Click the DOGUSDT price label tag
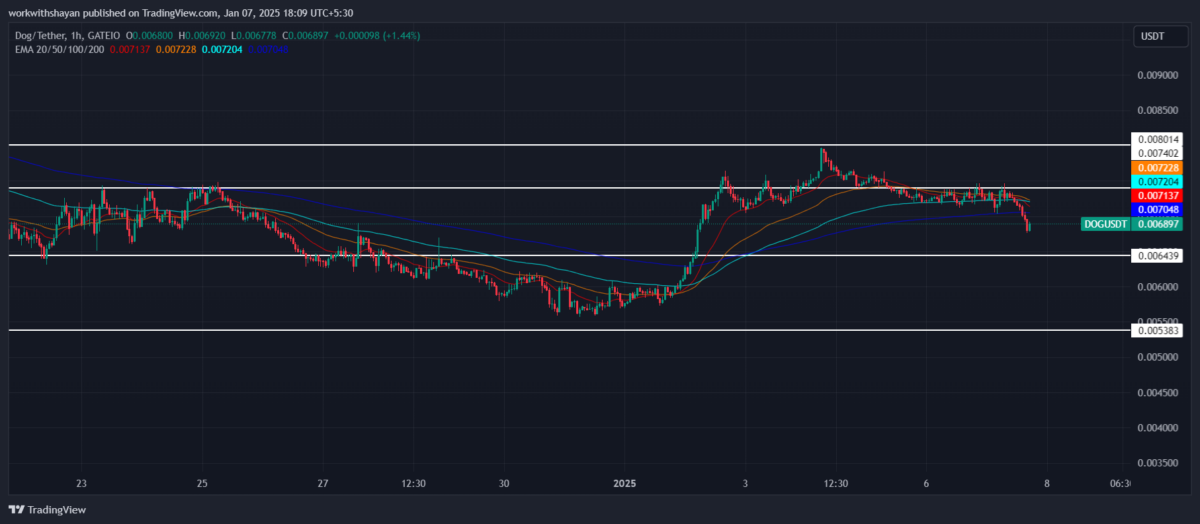The height and width of the screenshot is (524, 1200). coord(1106,225)
